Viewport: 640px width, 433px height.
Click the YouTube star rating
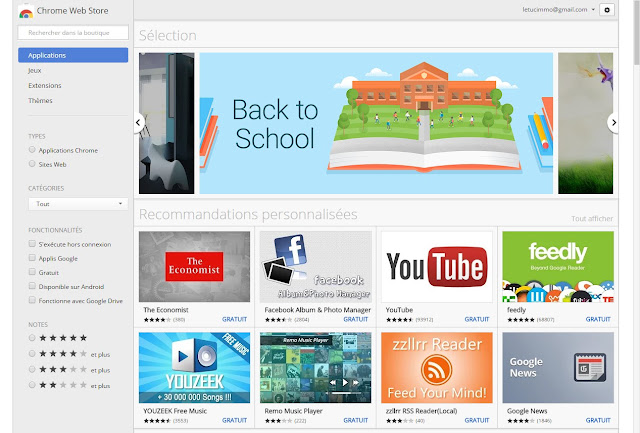(400, 320)
